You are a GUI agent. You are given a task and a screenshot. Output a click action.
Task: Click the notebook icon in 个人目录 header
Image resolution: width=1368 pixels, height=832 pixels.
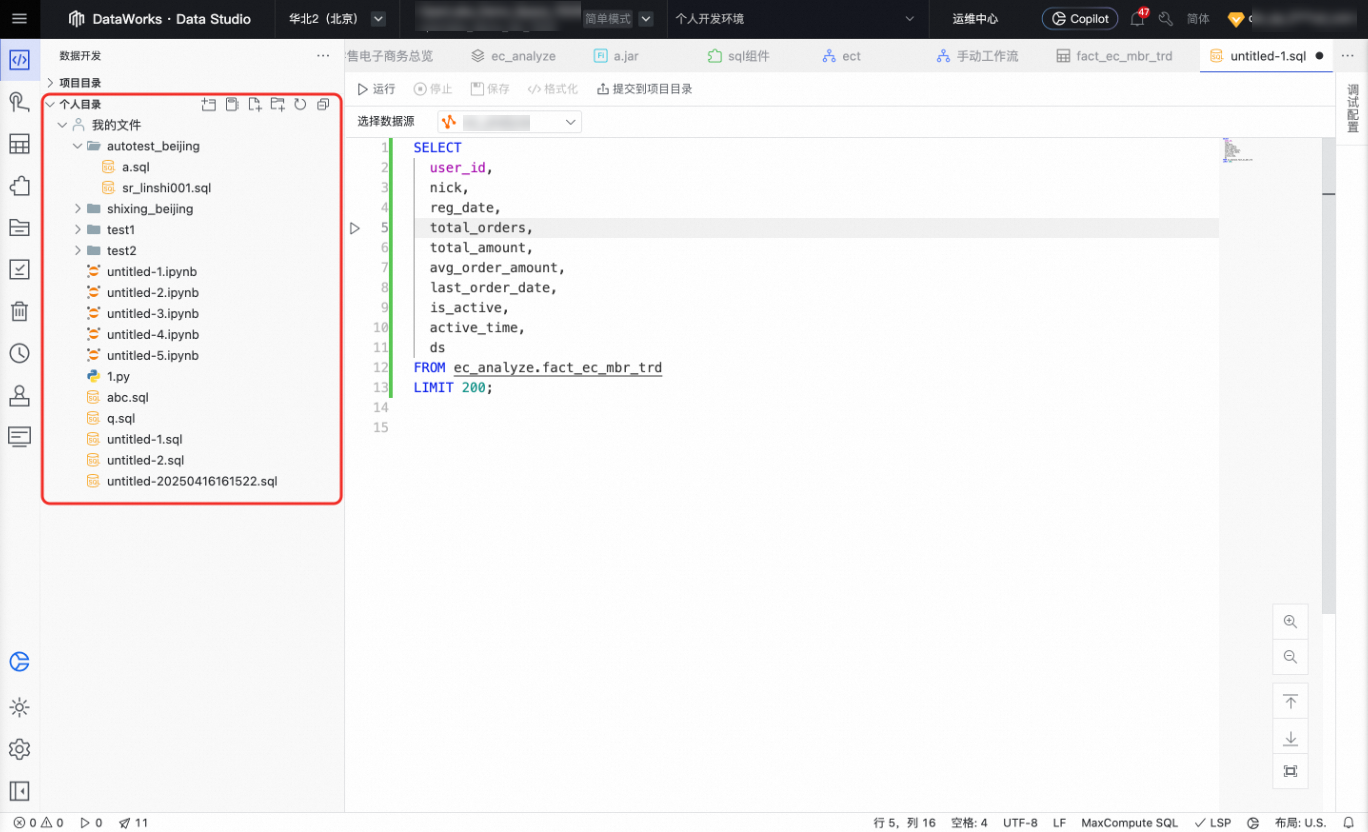(231, 104)
